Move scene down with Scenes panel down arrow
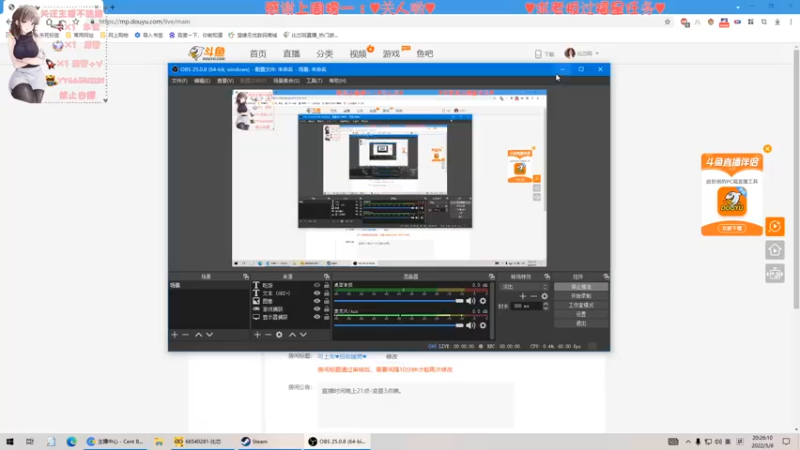The image size is (800, 450). pyautogui.click(x=209, y=335)
